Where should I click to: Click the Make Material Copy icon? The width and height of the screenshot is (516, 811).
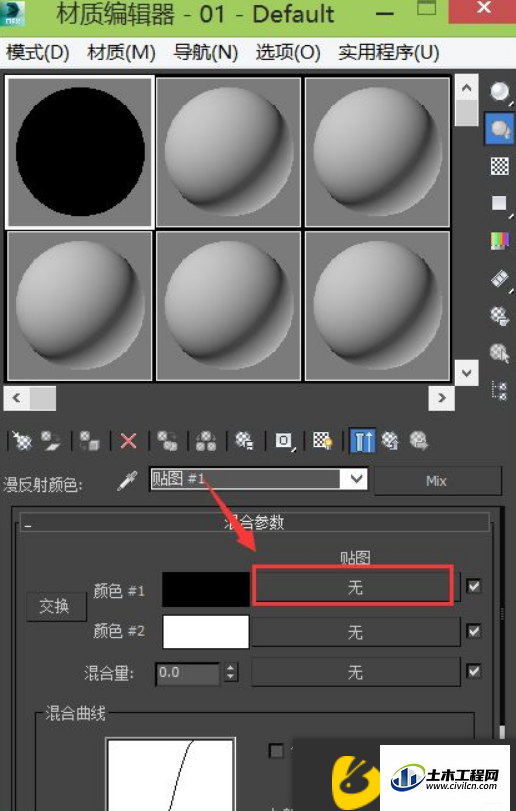(x=167, y=441)
